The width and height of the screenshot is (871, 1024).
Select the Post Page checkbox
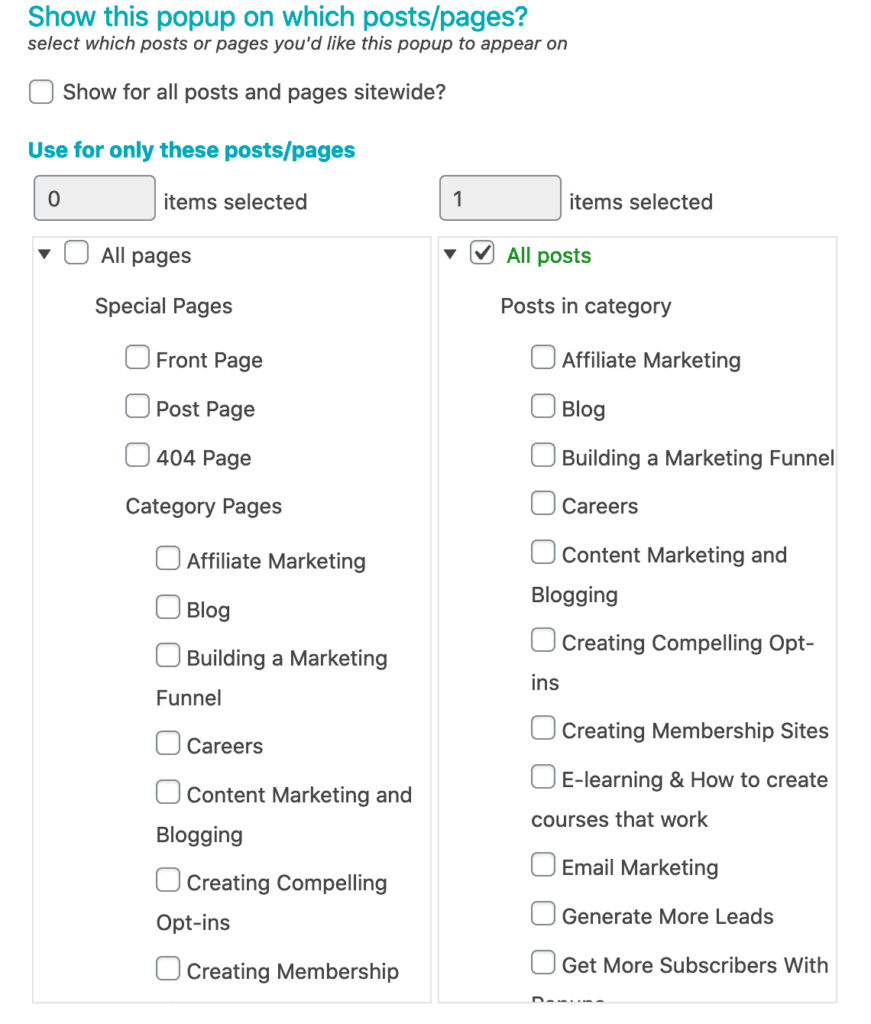click(137, 407)
